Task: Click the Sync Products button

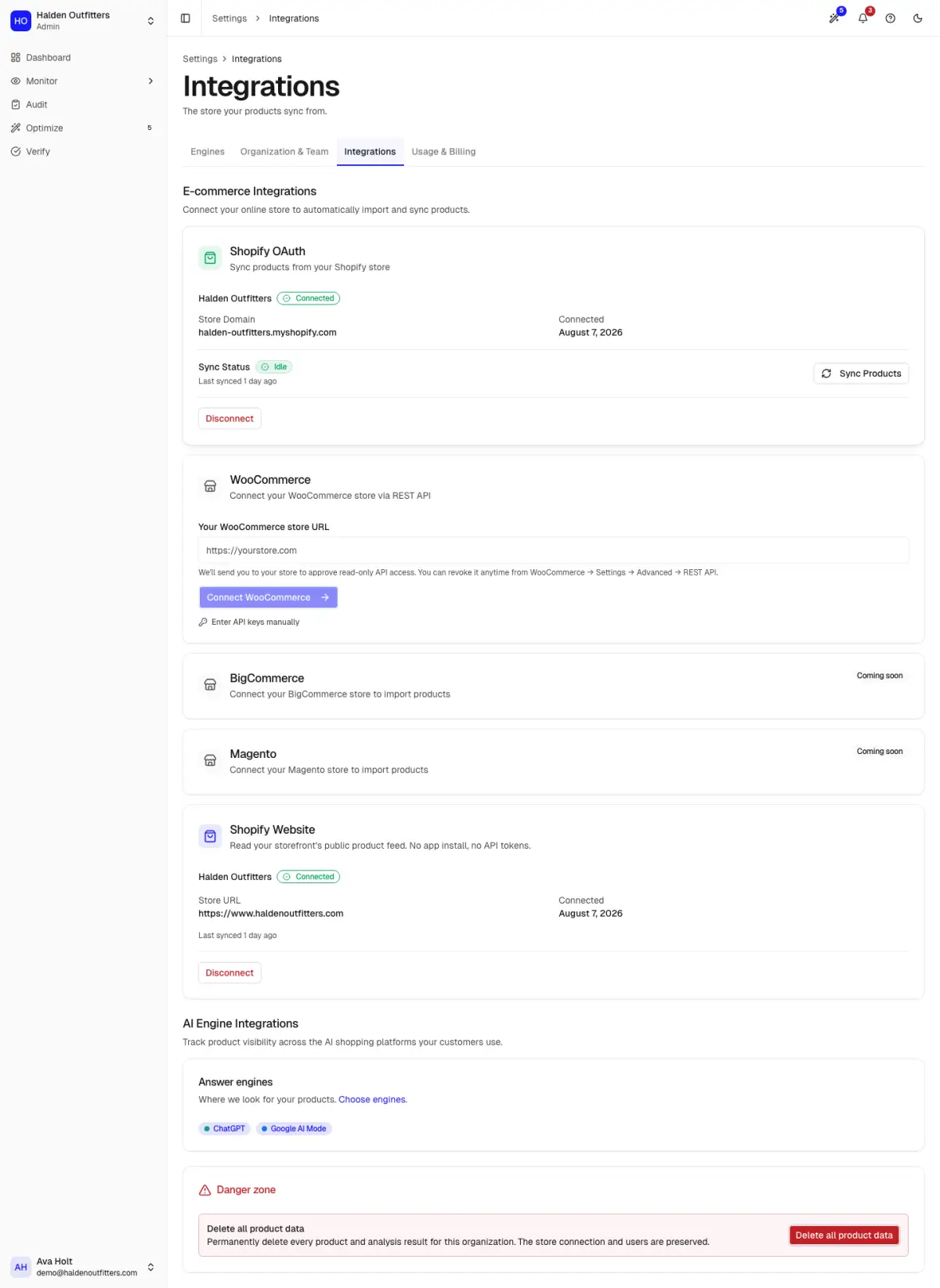Action: point(861,373)
